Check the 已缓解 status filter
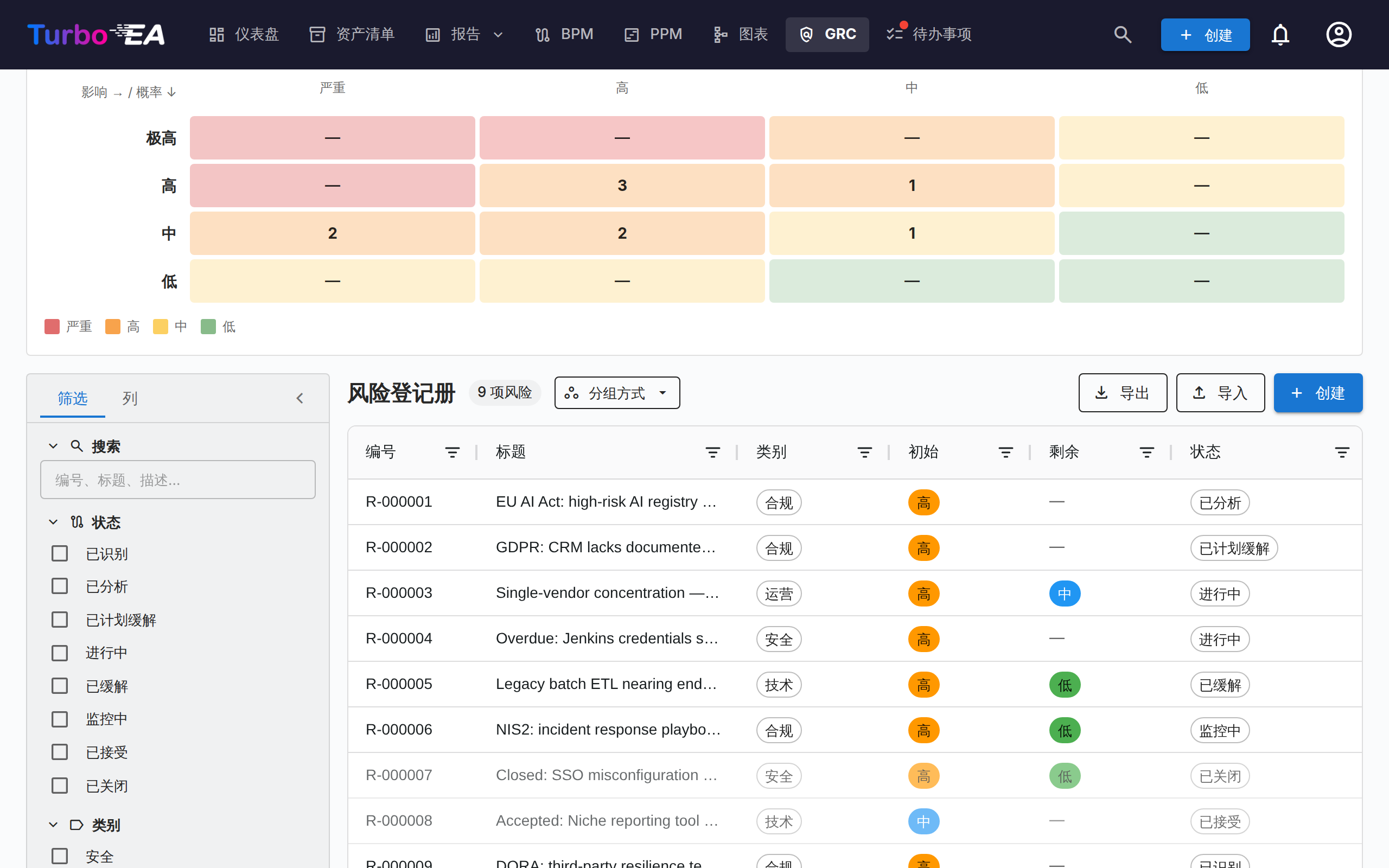This screenshot has height=868, width=1389. pyautogui.click(x=60, y=685)
